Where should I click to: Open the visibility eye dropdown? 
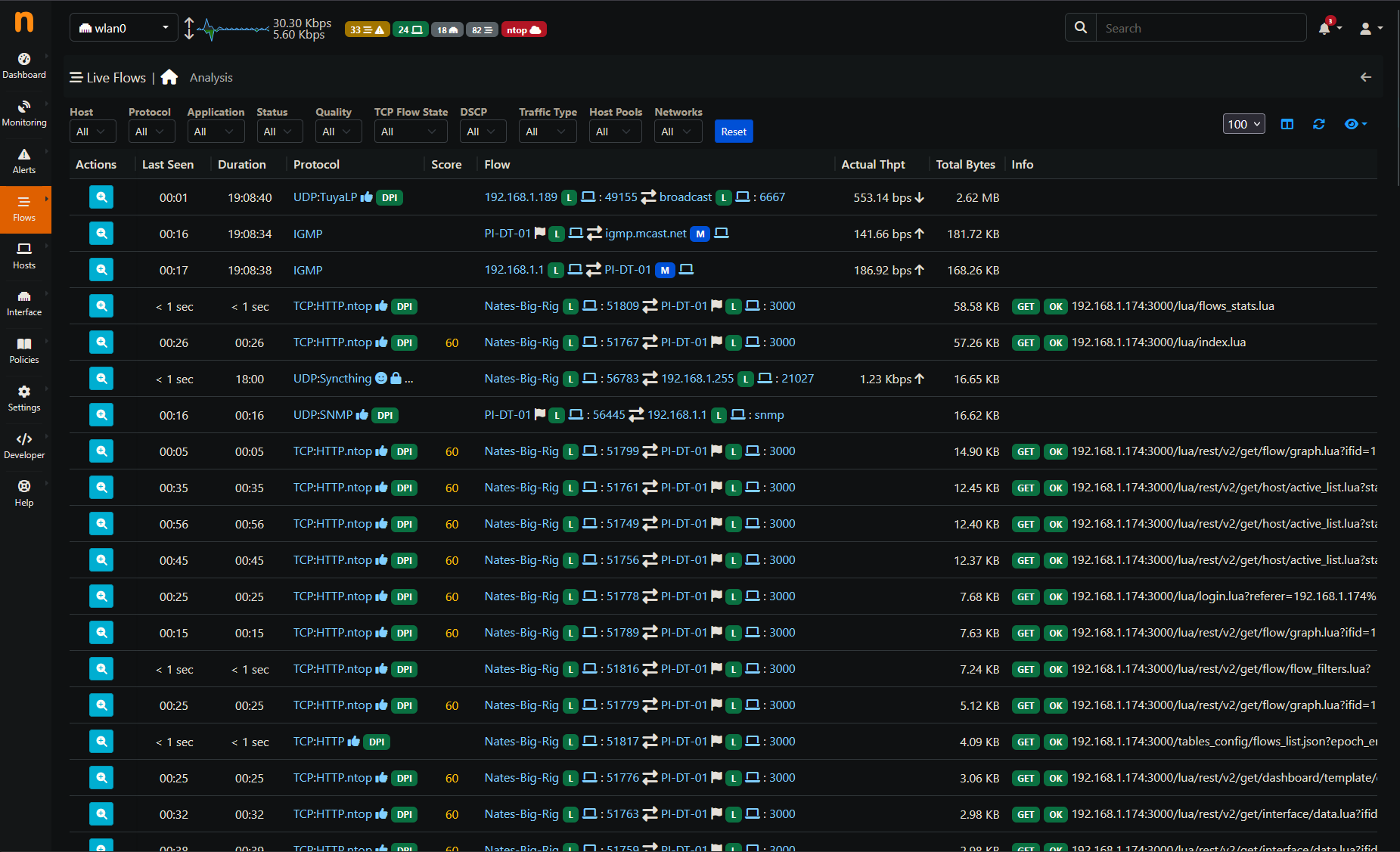tap(1355, 124)
